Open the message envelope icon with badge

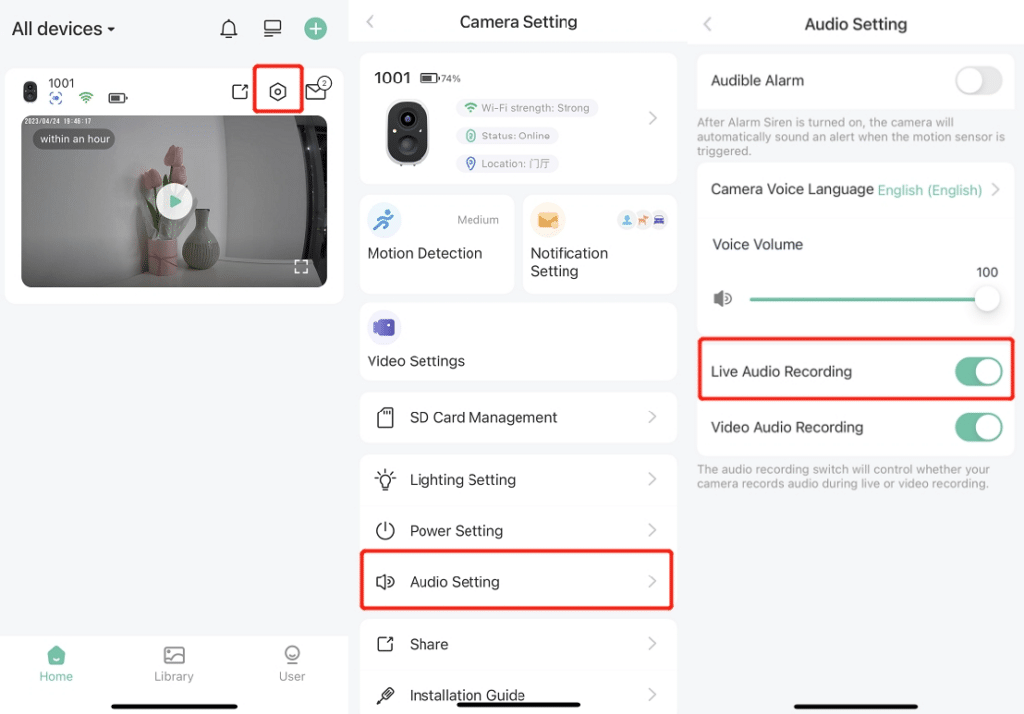(318, 89)
